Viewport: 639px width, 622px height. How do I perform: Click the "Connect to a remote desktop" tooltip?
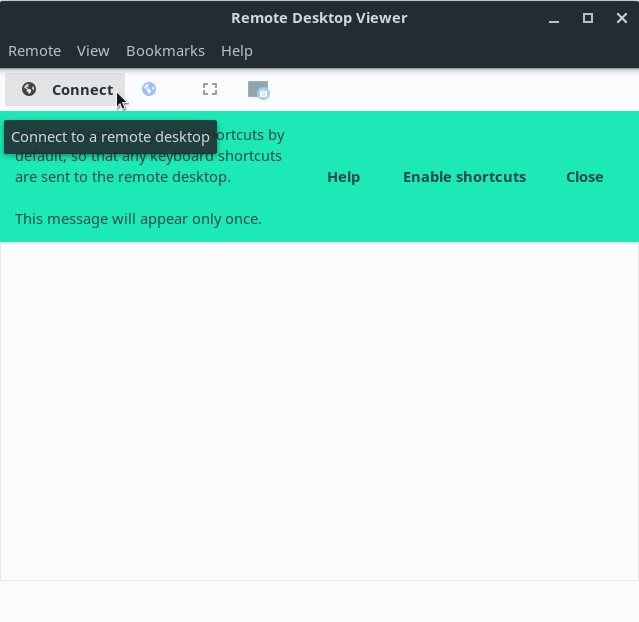110,137
